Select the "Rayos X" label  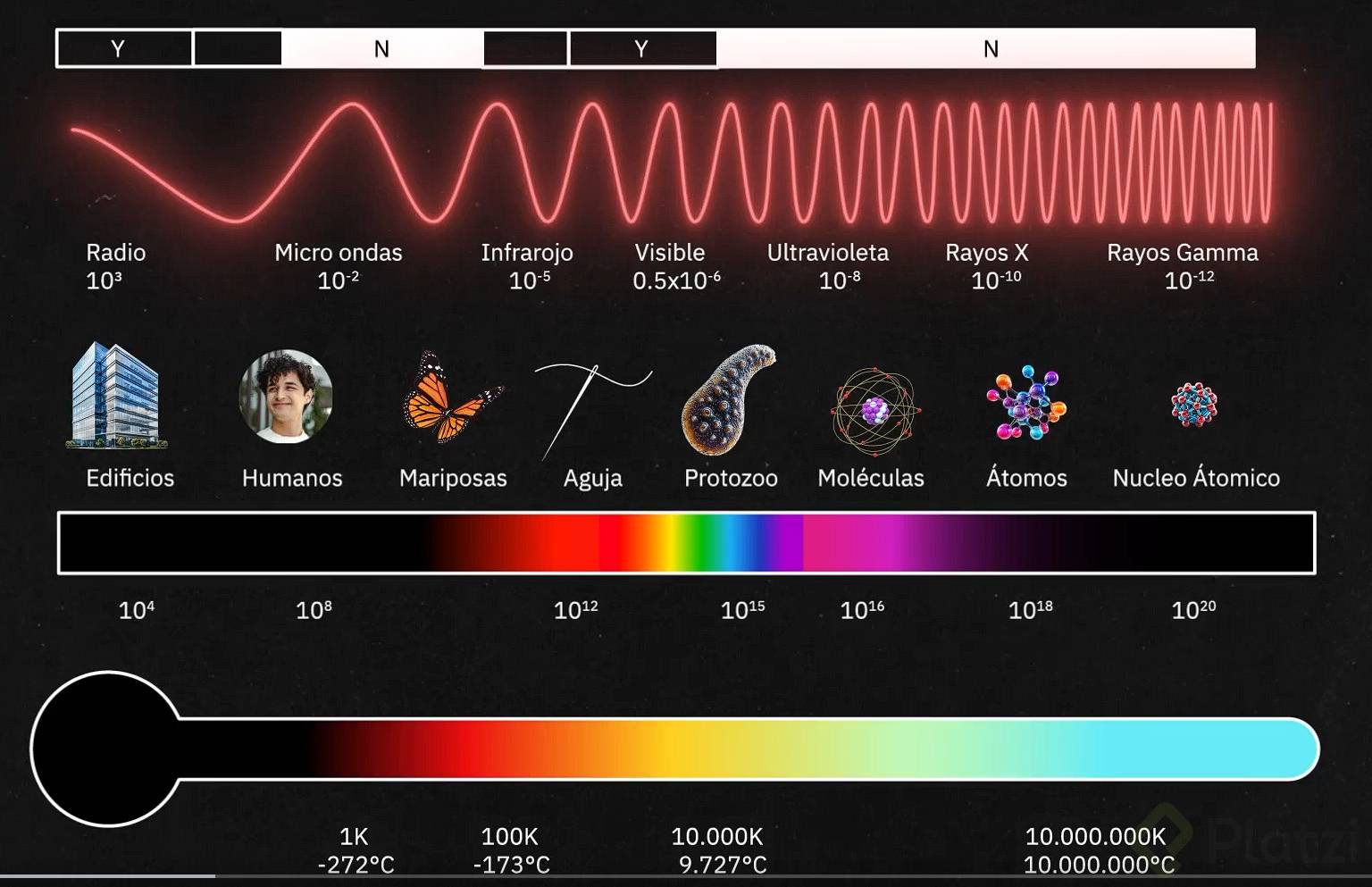pyautogui.click(x=987, y=254)
